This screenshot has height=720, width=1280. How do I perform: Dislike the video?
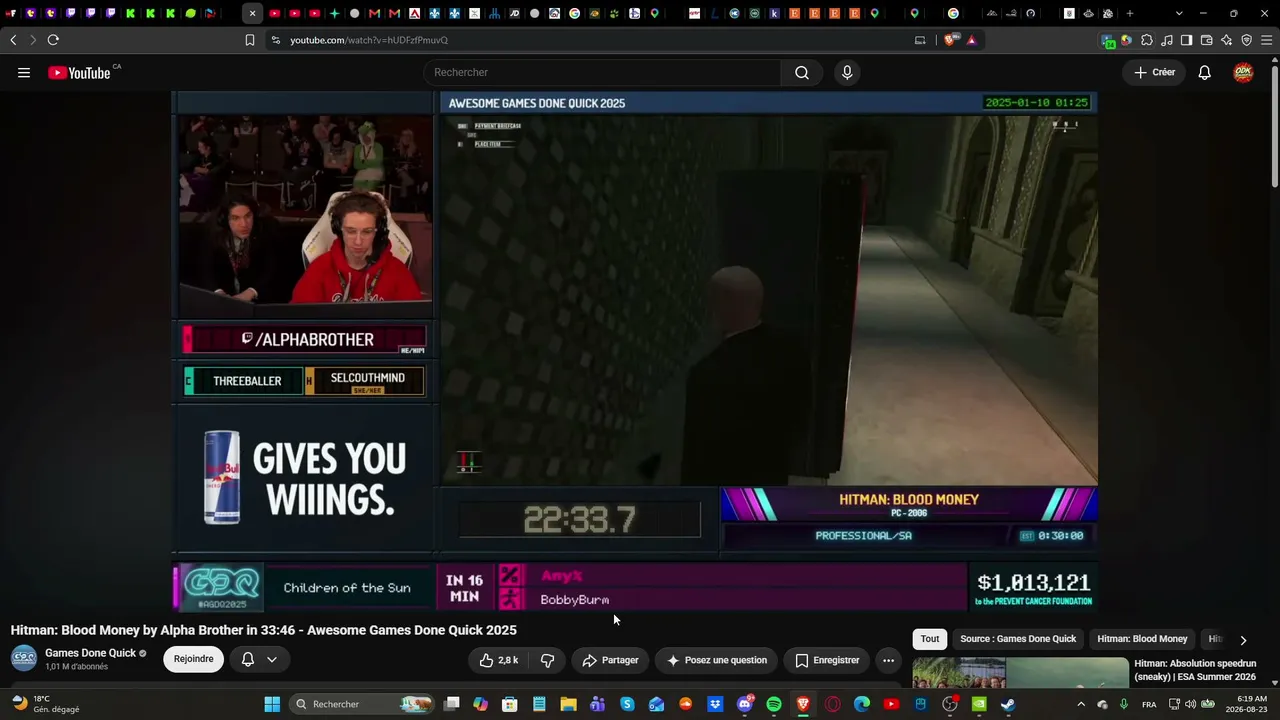pyautogui.click(x=547, y=660)
